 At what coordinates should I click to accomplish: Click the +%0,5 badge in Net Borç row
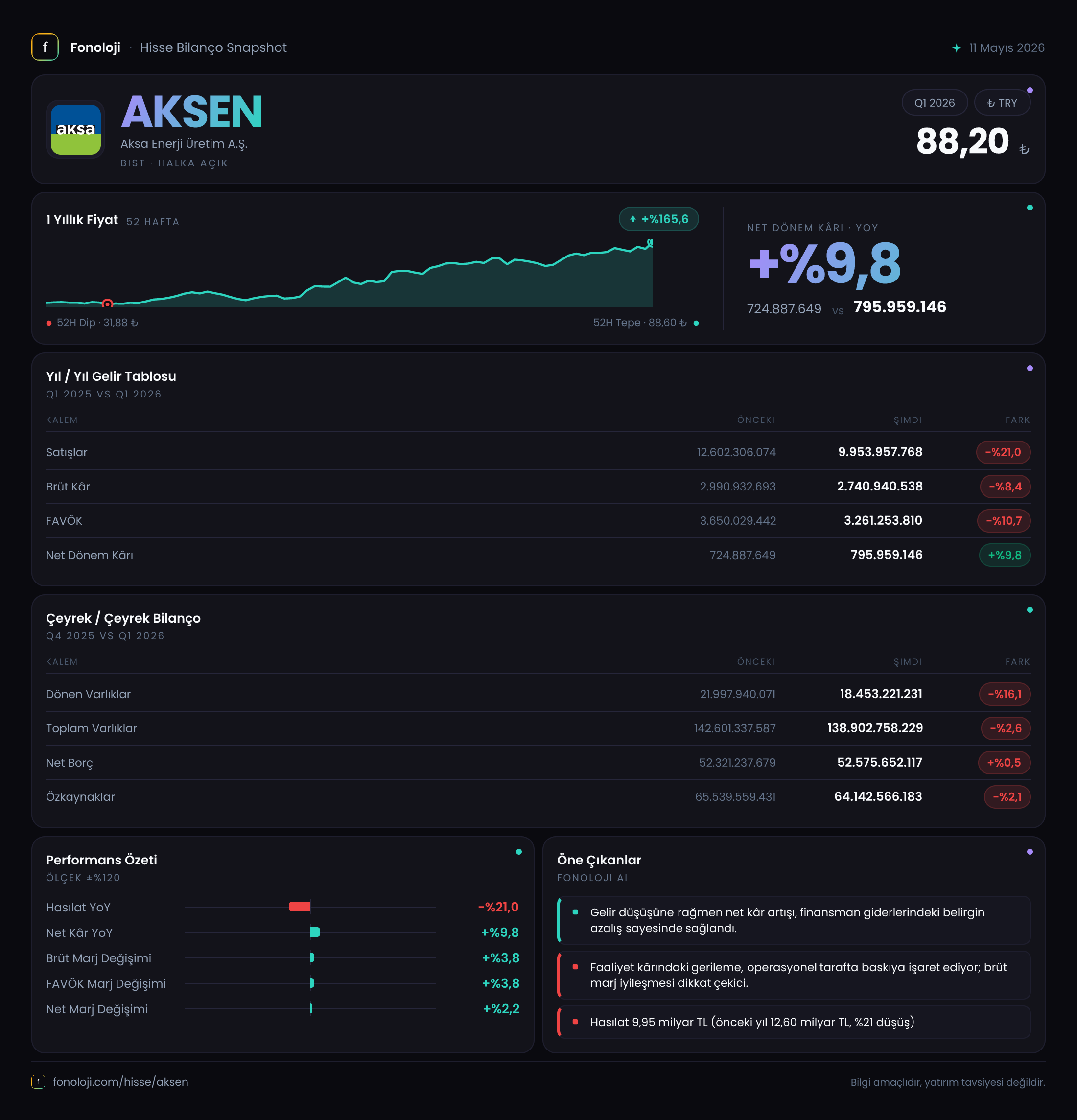[1004, 762]
